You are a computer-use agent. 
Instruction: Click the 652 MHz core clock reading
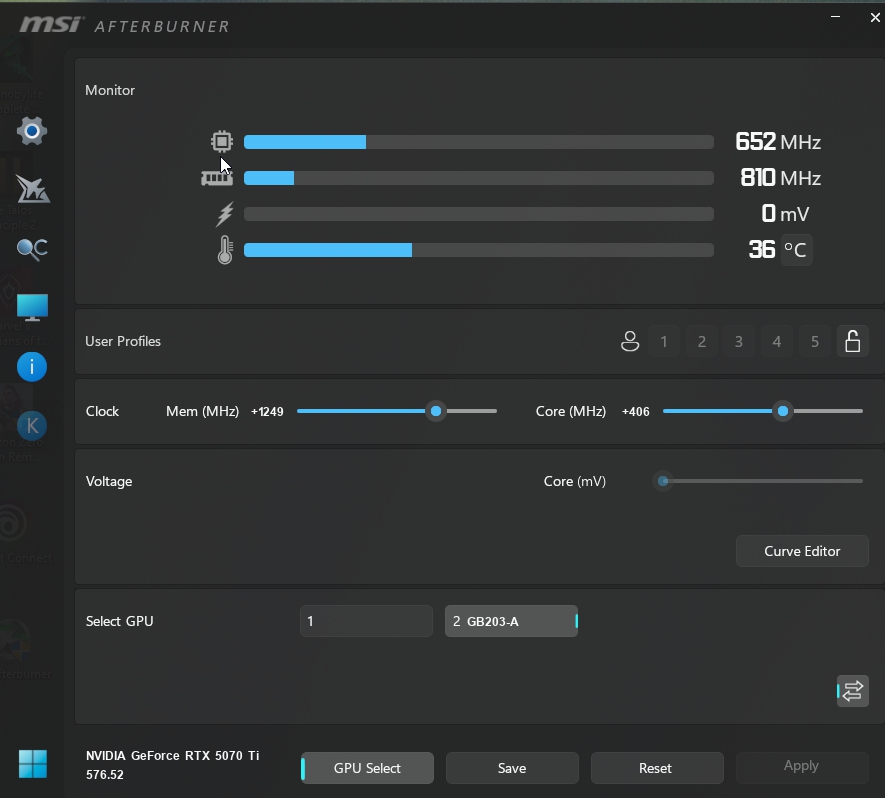coord(778,142)
